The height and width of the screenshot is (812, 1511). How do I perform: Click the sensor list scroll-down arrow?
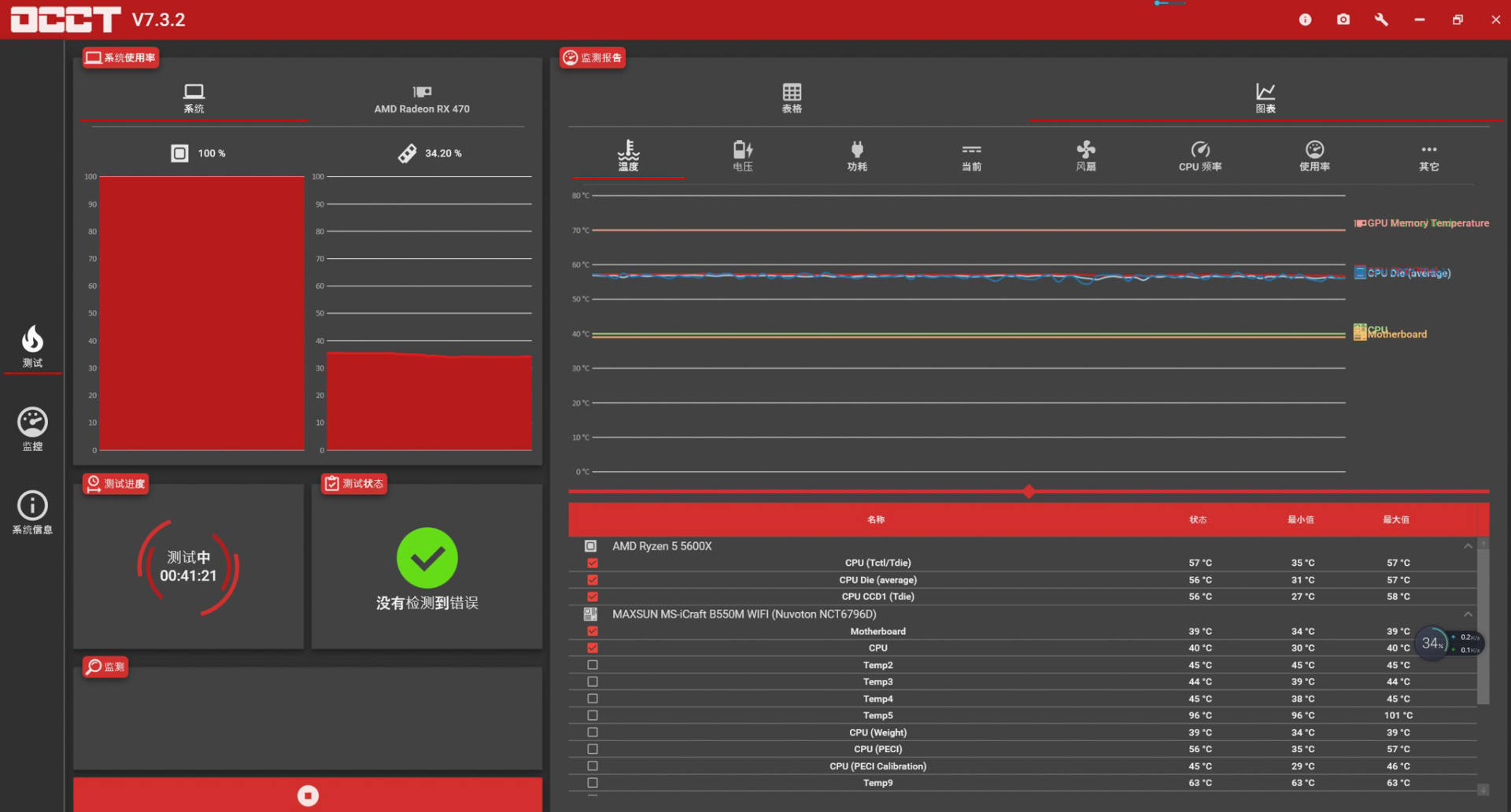point(1483,789)
